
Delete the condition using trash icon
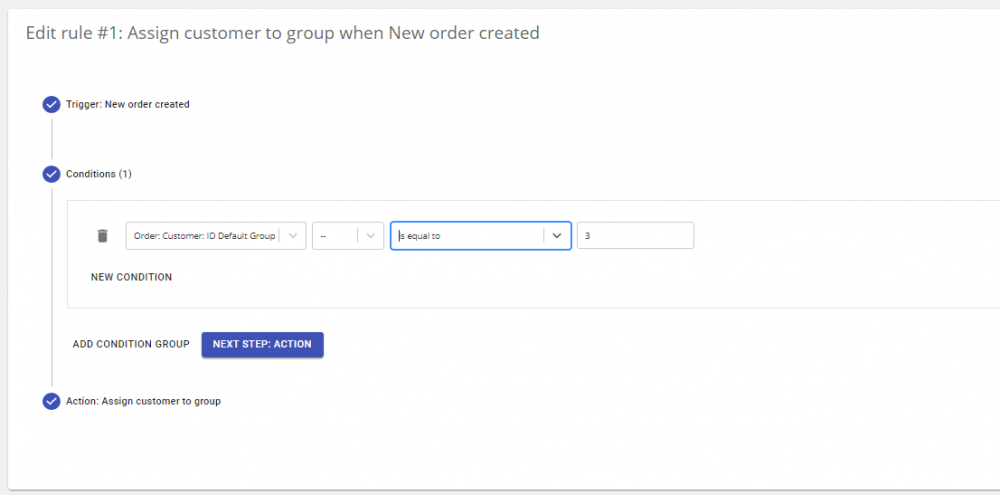point(102,236)
